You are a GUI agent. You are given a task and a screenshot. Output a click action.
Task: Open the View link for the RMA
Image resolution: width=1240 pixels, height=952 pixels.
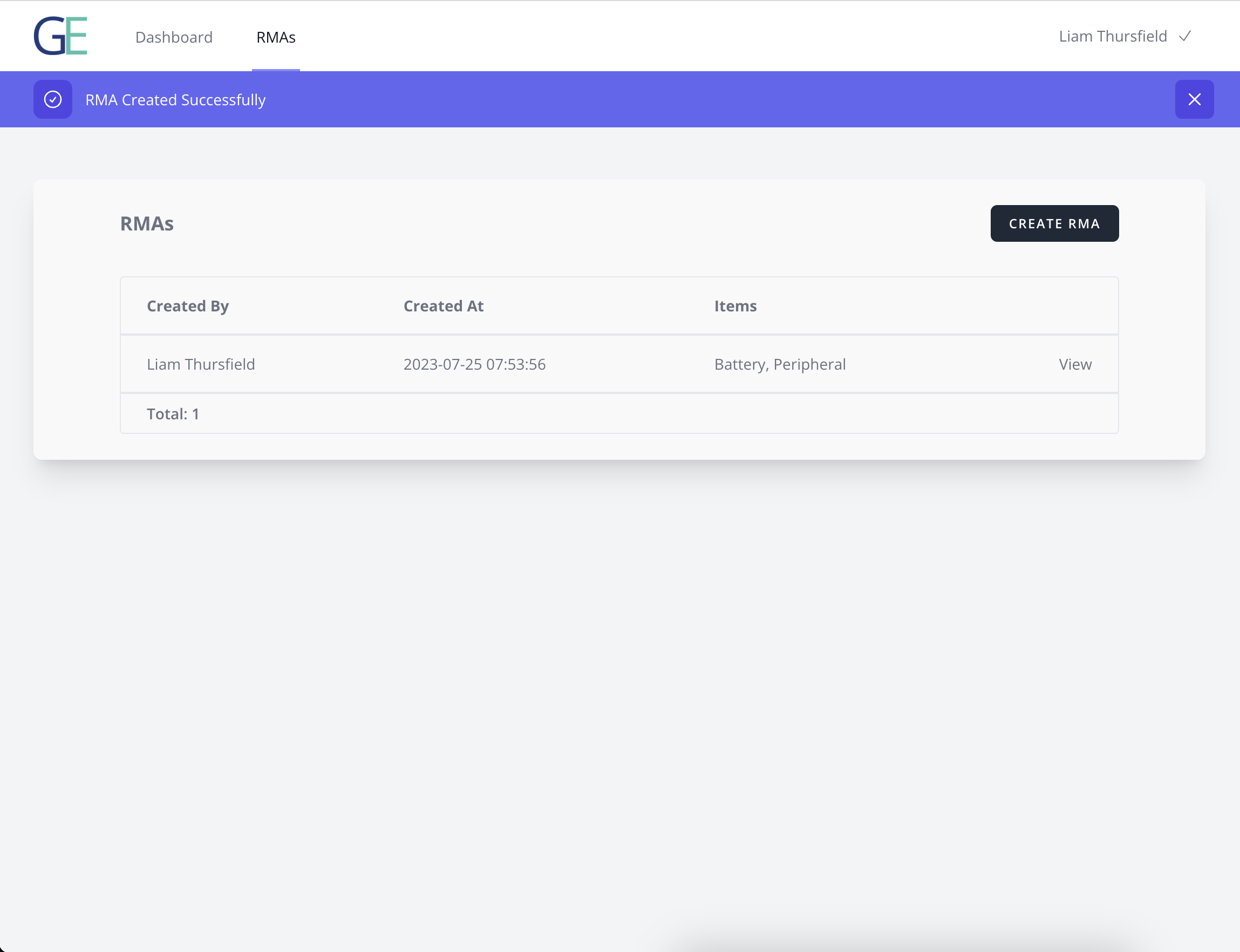[1074, 364]
